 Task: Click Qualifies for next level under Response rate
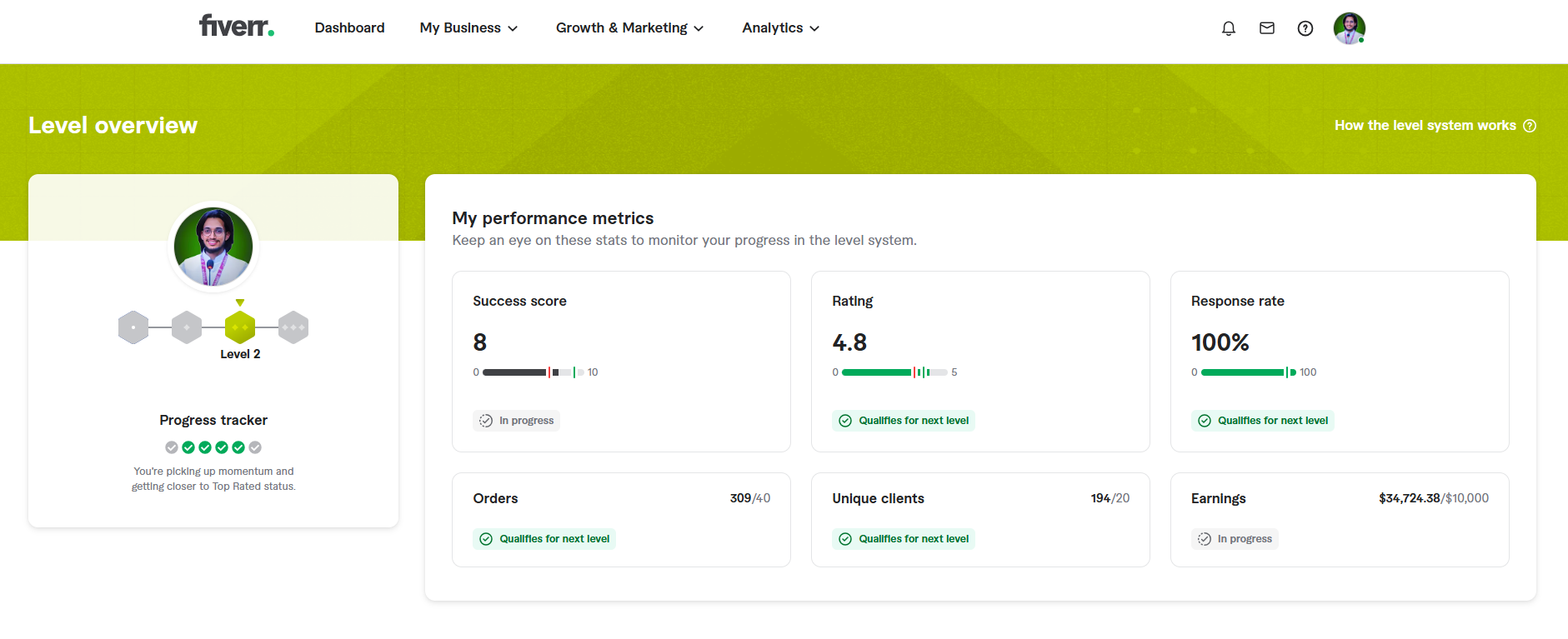[x=1263, y=421]
